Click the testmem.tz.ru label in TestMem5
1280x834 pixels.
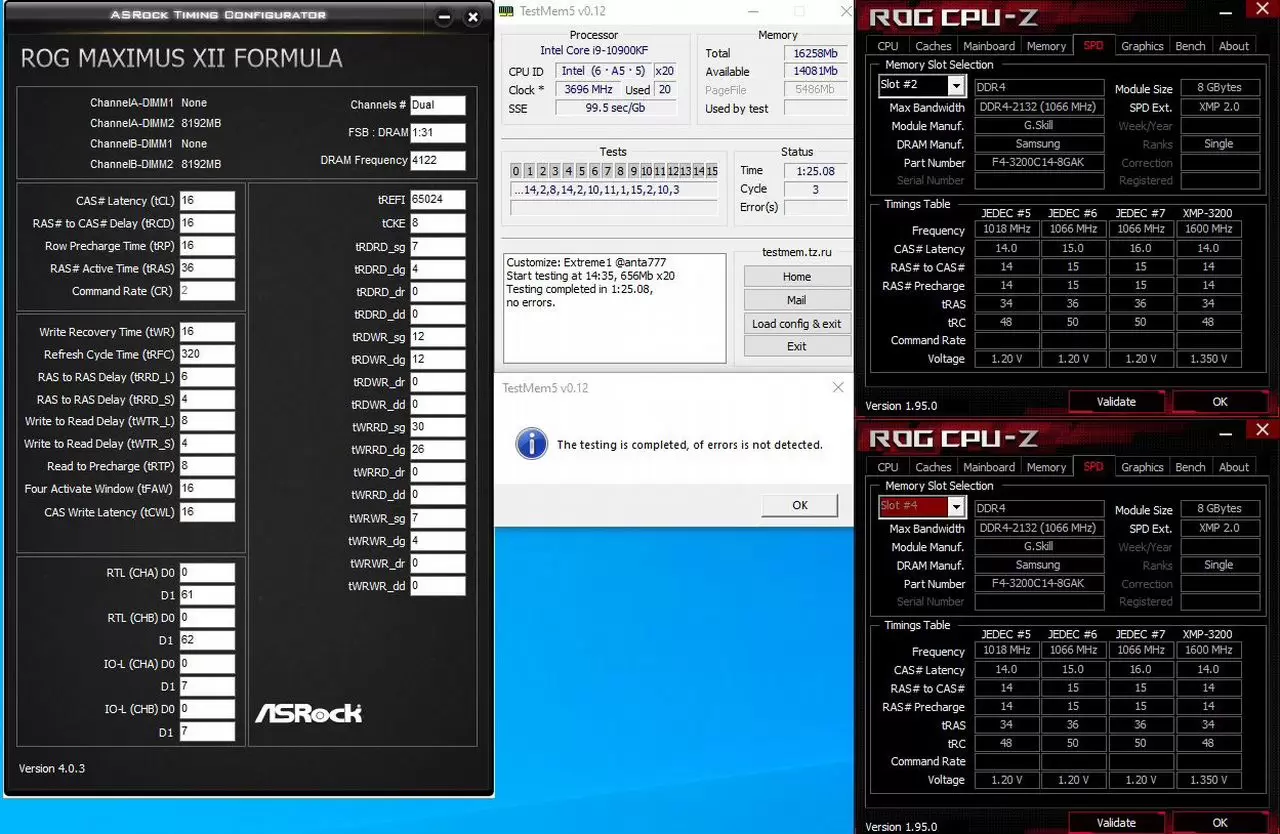[x=797, y=253]
